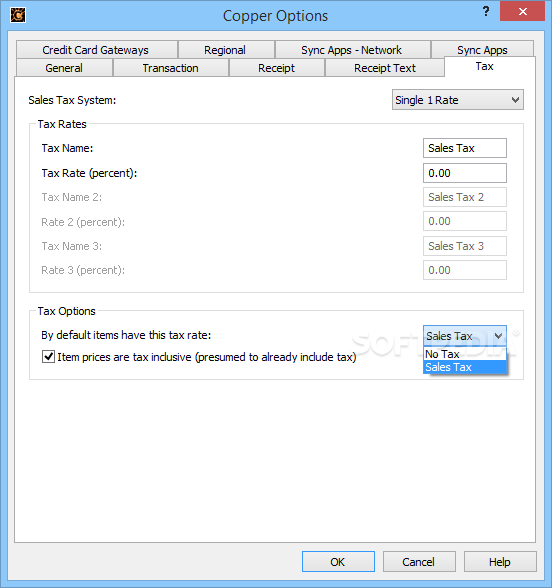This screenshot has height=588, width=552.
Task: Switch to the Transaction tab
Action: point(171,68)
